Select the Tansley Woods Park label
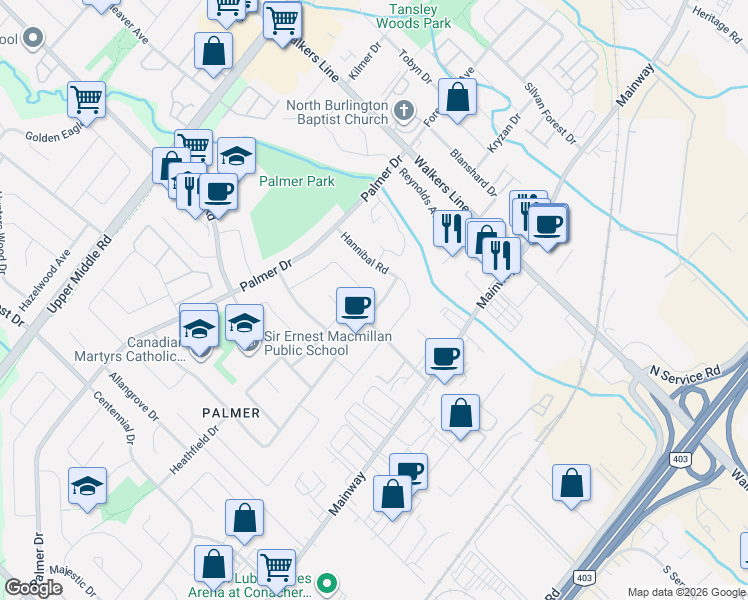The width and height of the screenshot is (748, 600). [x=413, y=16]
